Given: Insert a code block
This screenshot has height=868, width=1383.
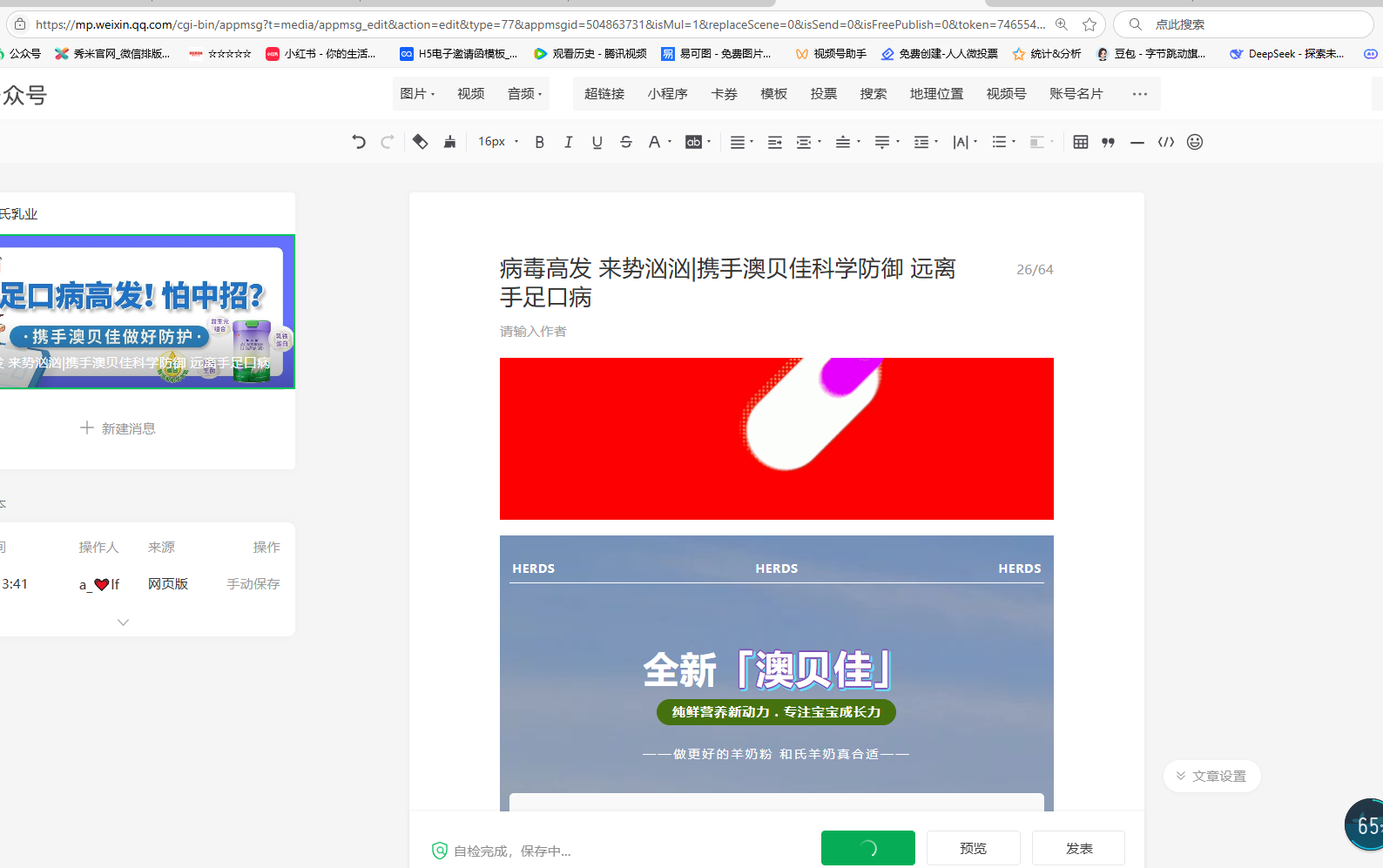Looking at the screenshot, I should point(1166,142).
